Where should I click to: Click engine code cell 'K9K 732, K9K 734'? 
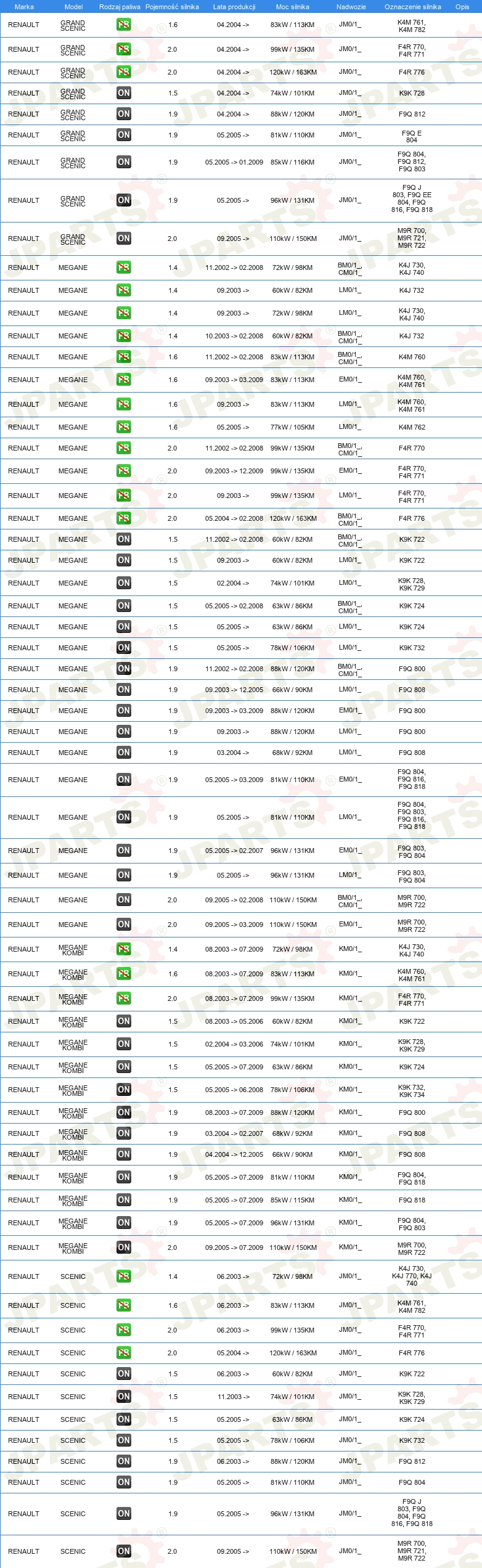click(412, 1091)
